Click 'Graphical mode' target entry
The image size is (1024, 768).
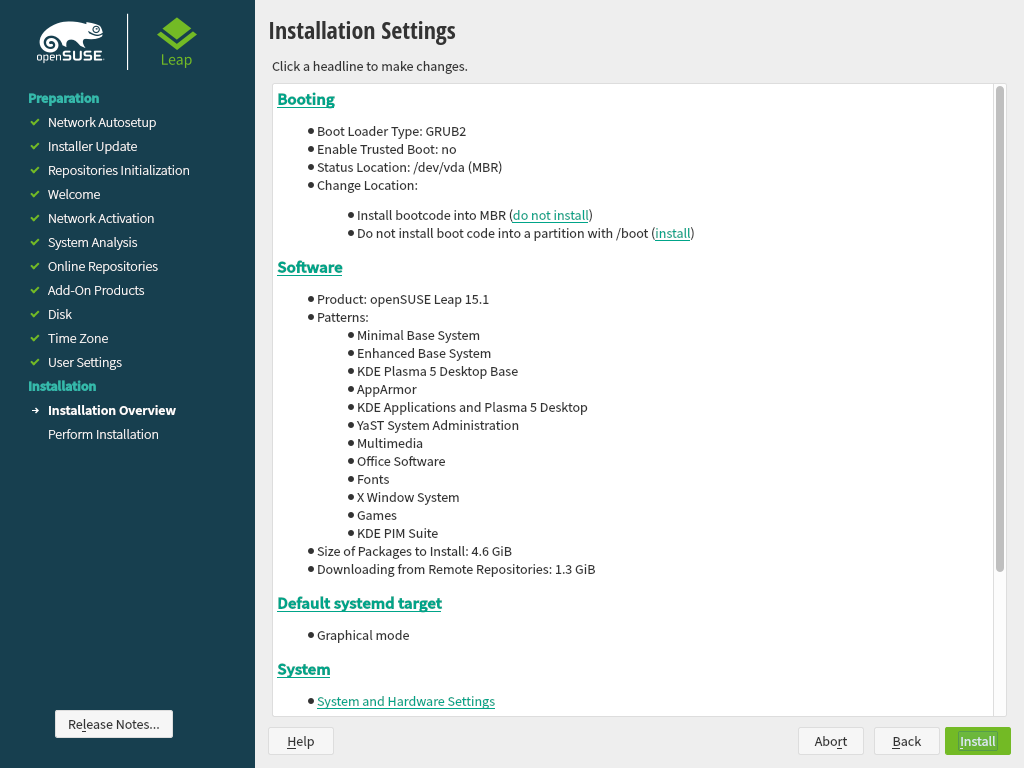(x=363, y=635)
